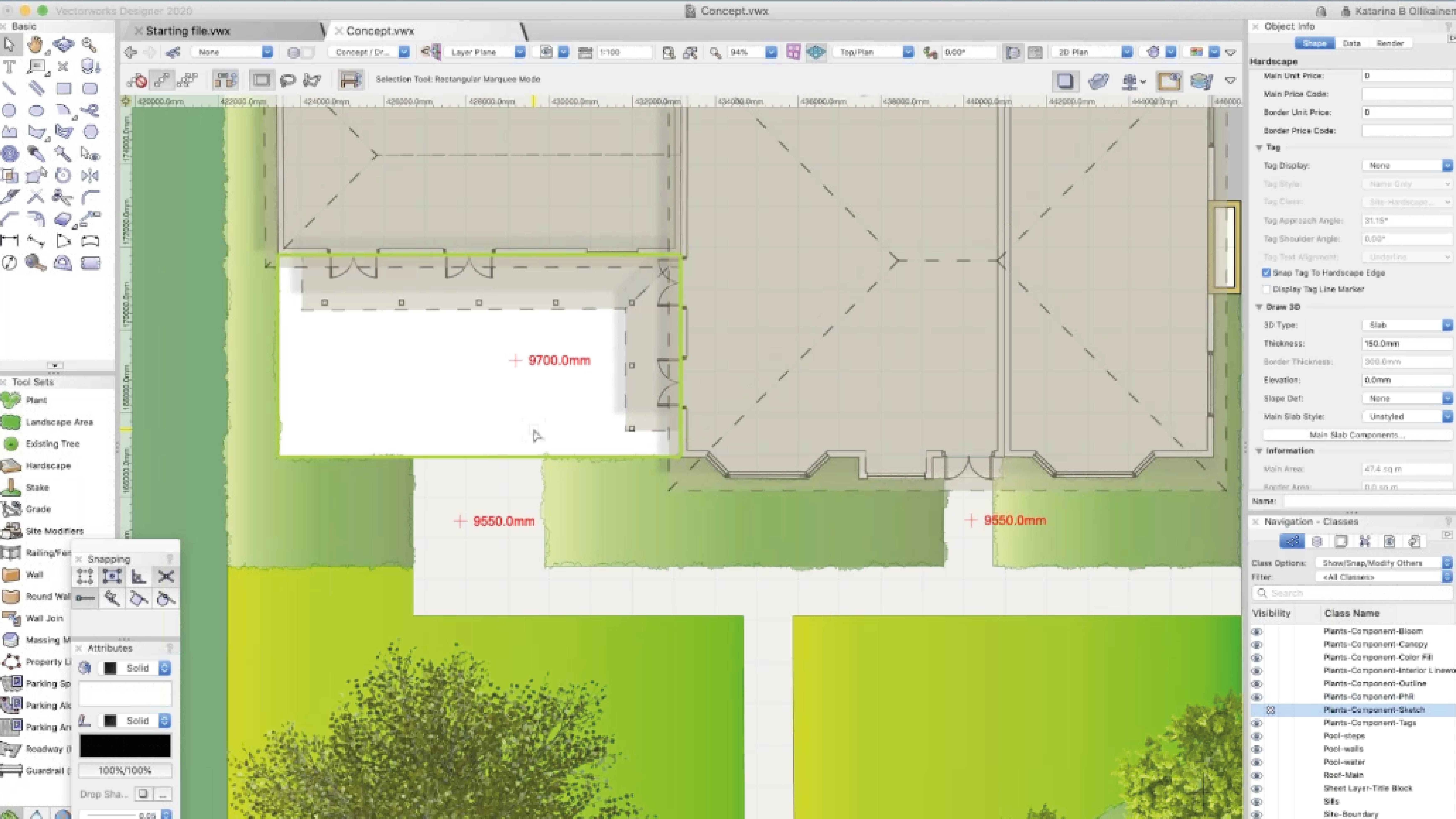Select Plants-Component-Sketch class row
The width and height of the screenshot is (1456, 819).
click(x=1353, y=710)
